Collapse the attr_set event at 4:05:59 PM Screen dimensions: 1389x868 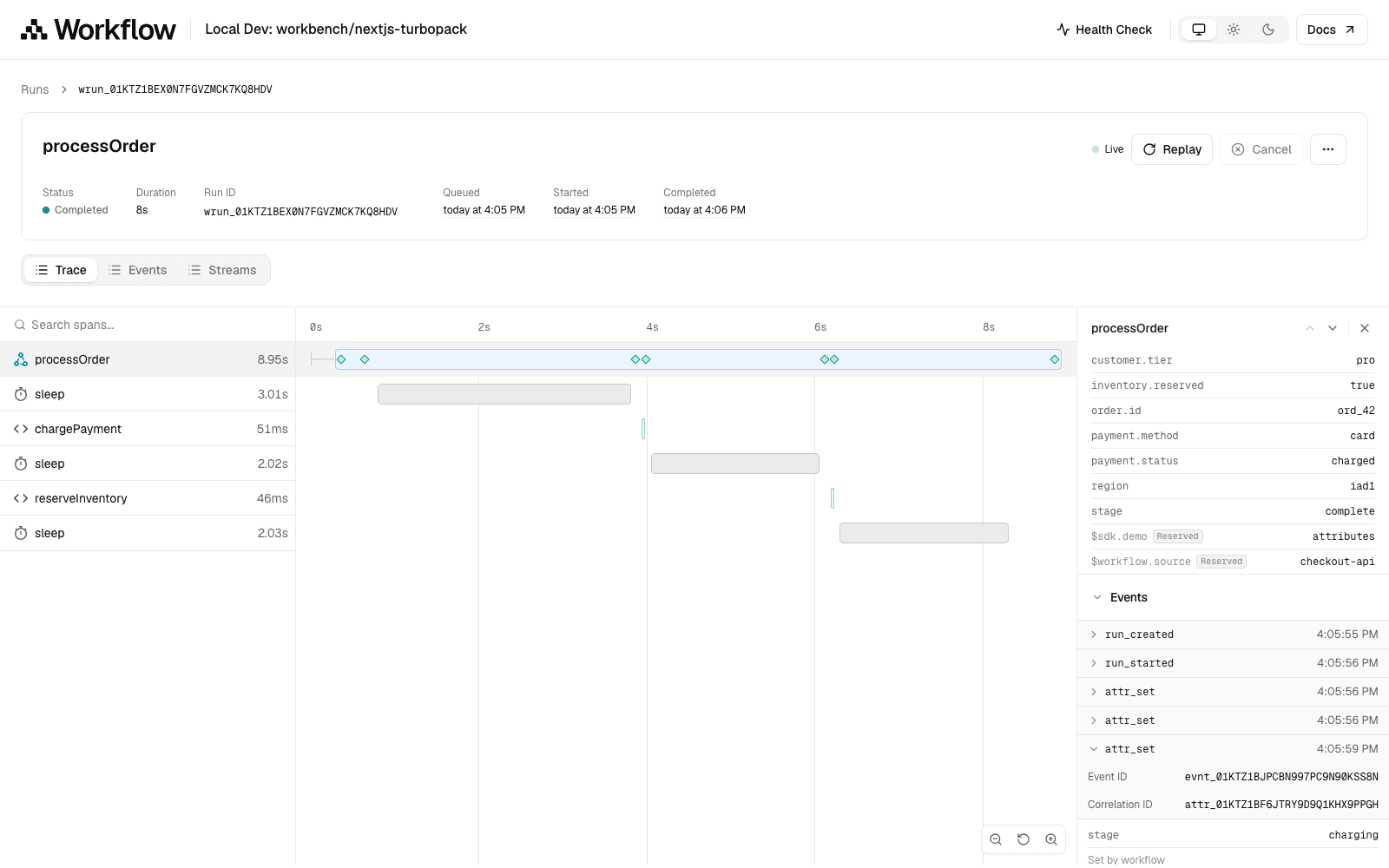[x=1233, y=749]
